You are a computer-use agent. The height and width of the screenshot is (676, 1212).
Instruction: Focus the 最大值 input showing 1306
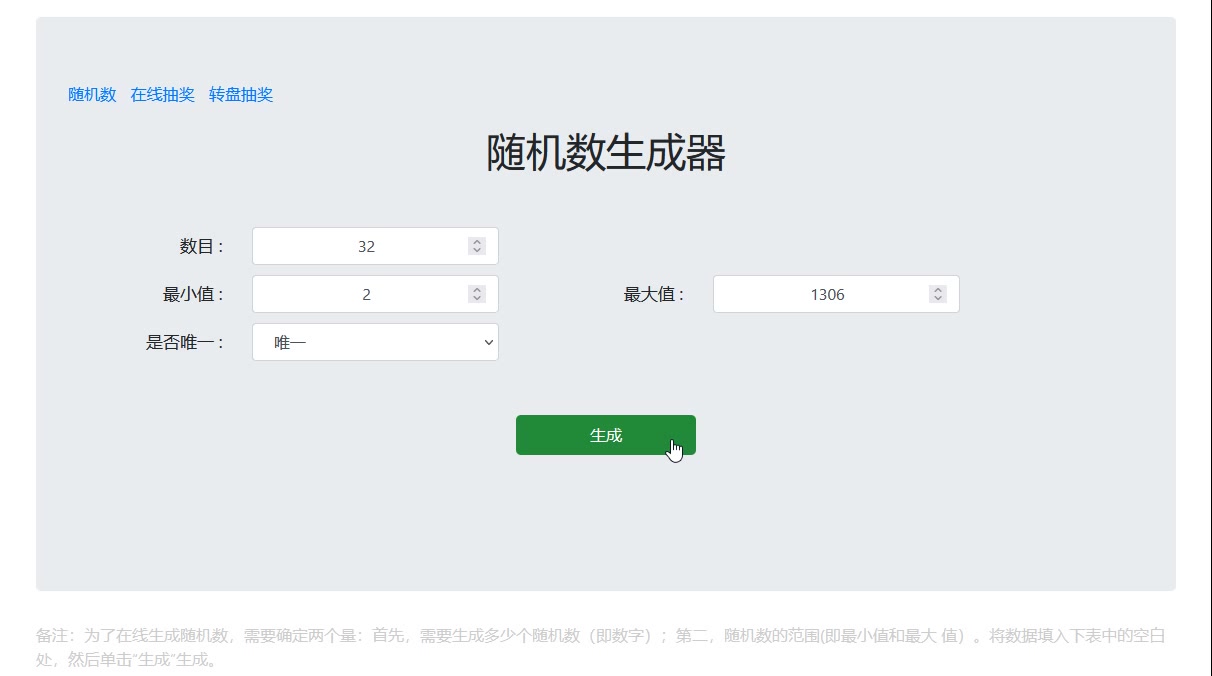(x=820, y=293)
